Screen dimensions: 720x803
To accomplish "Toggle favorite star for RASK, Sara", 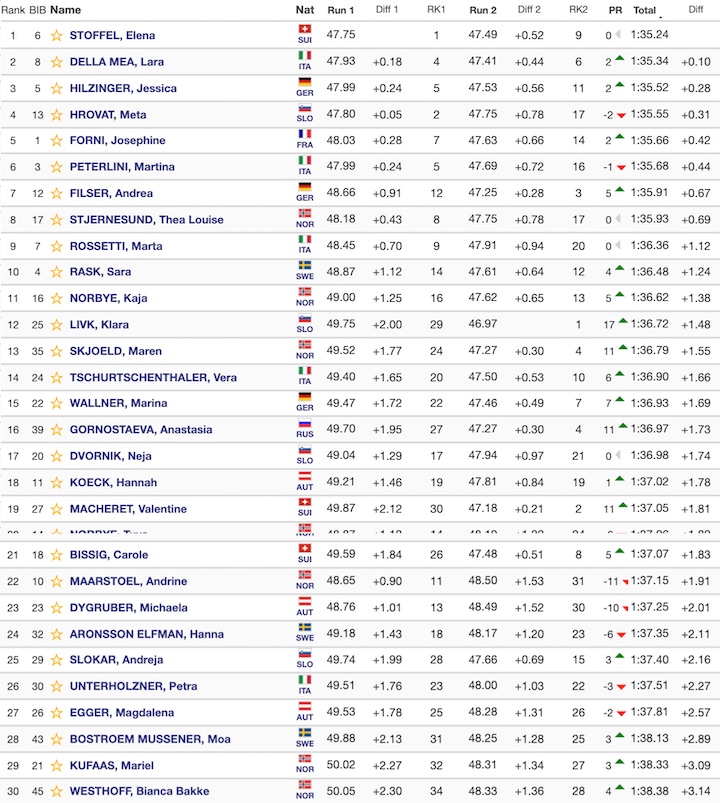I will pyautogui.click(x=56, y=272).
